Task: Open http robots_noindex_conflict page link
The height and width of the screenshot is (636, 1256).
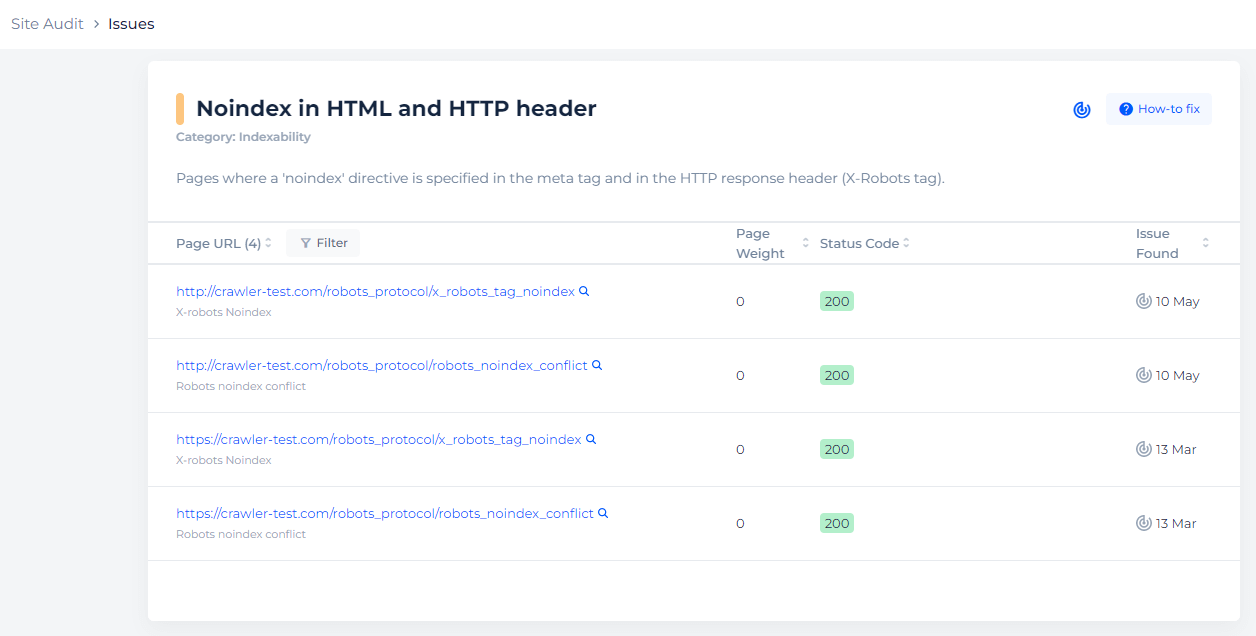Action: tap(382, 366)
